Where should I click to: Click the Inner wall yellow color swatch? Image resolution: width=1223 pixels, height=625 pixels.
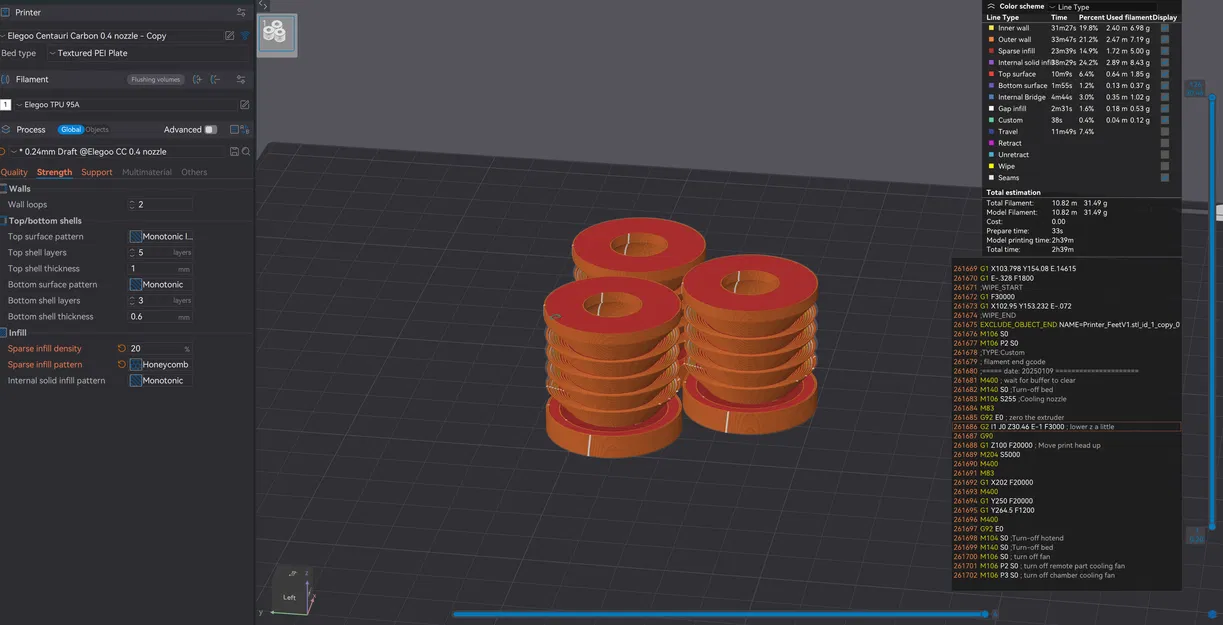tap(990, 28)
